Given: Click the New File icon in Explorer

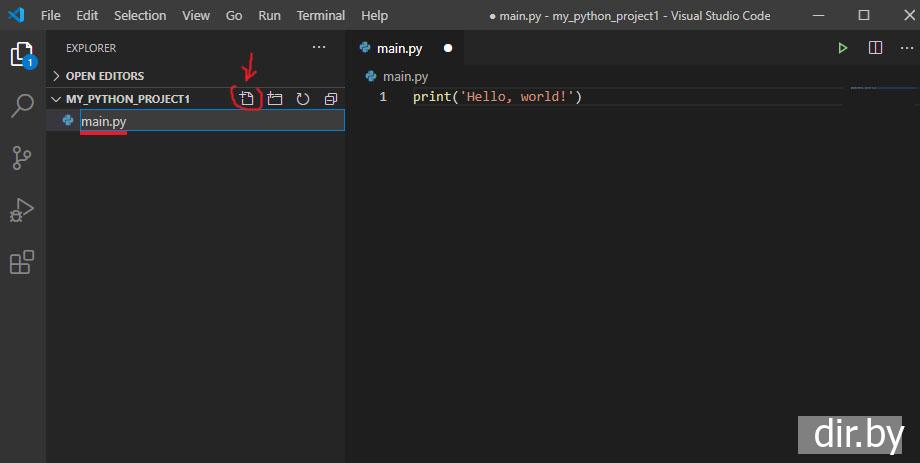Looking at the screenshot, I should tap(247, 99).
